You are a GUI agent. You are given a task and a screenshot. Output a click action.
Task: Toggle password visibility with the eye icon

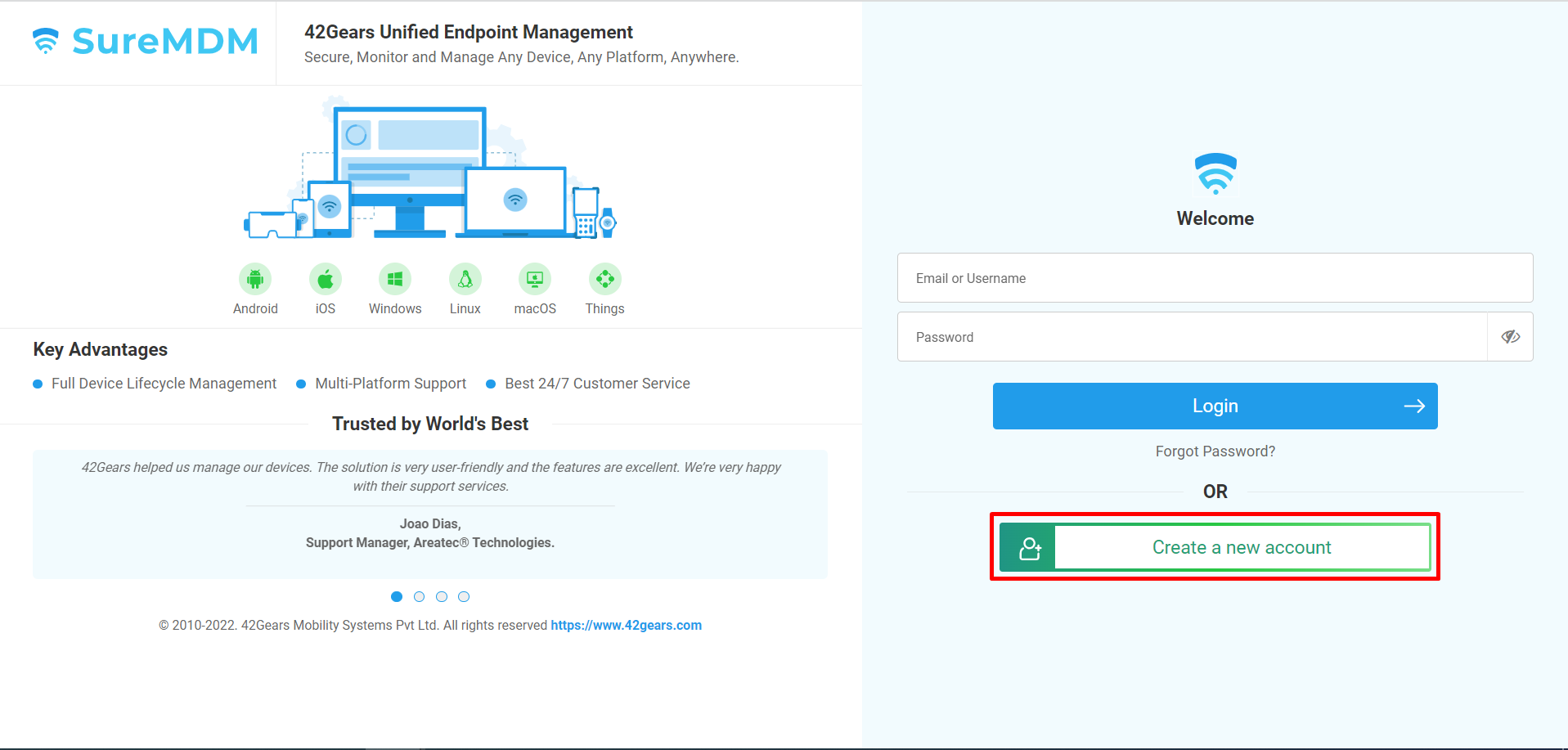(1509, 336)
